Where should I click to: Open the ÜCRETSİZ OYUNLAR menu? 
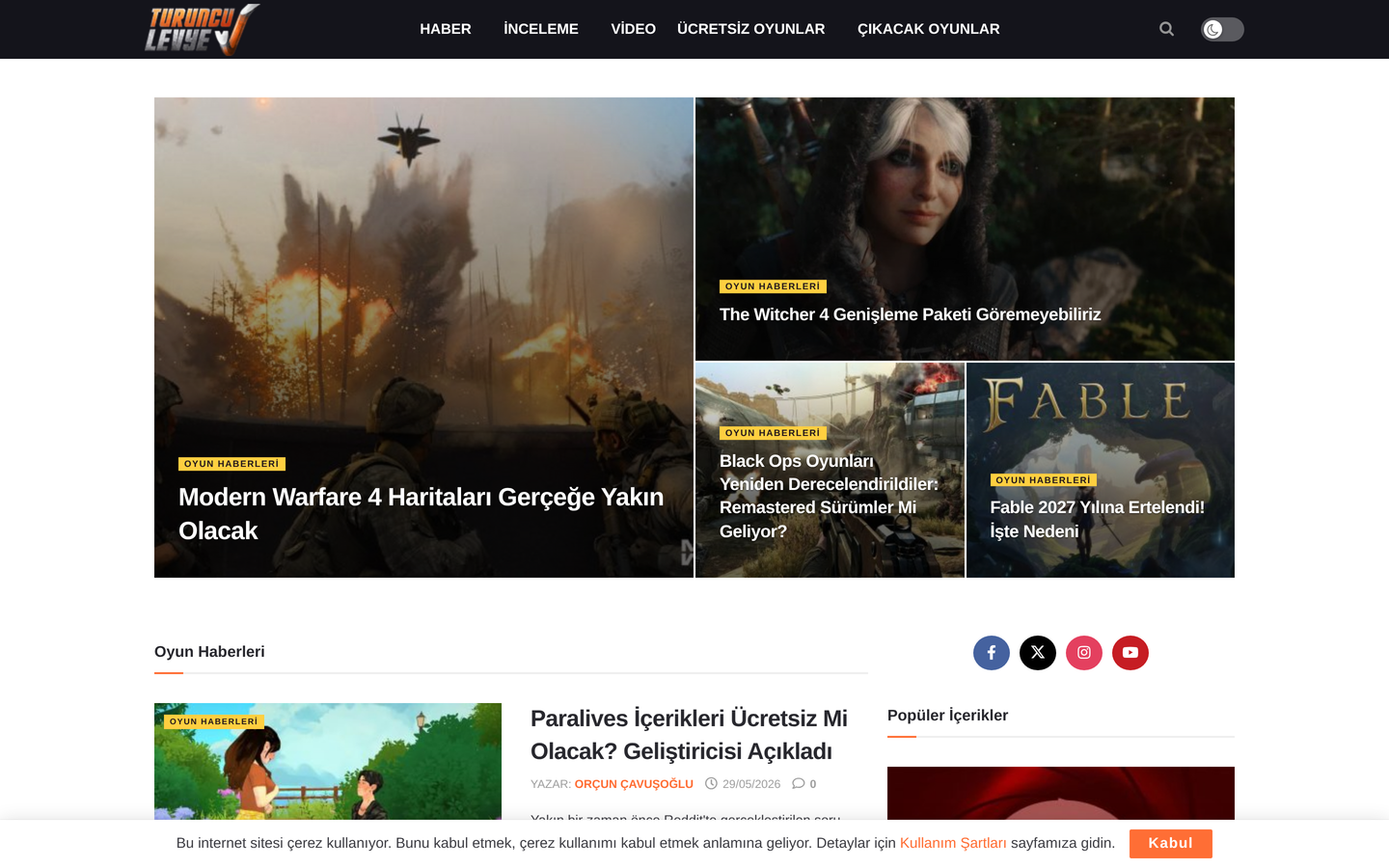point(751,29)
